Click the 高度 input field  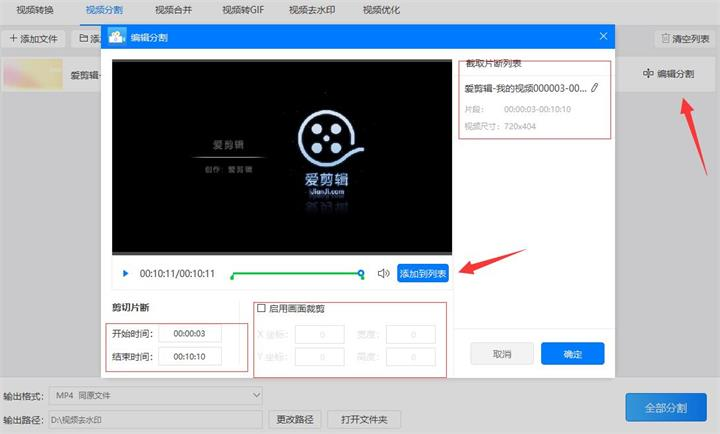[x=411, y=357]
